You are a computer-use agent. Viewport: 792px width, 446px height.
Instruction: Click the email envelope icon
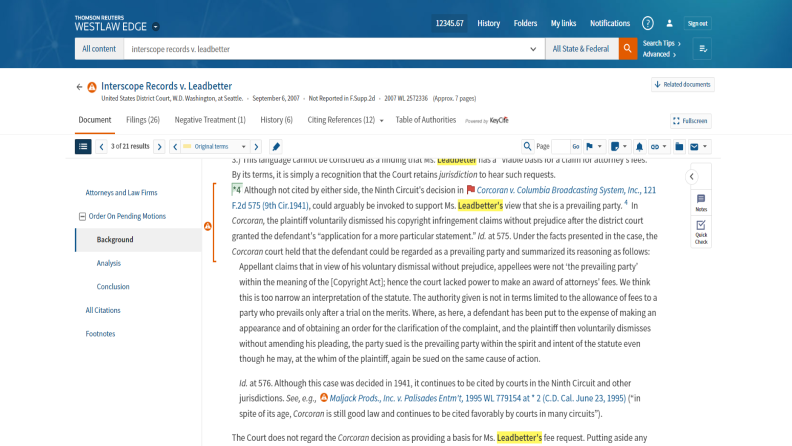(695, 146)
